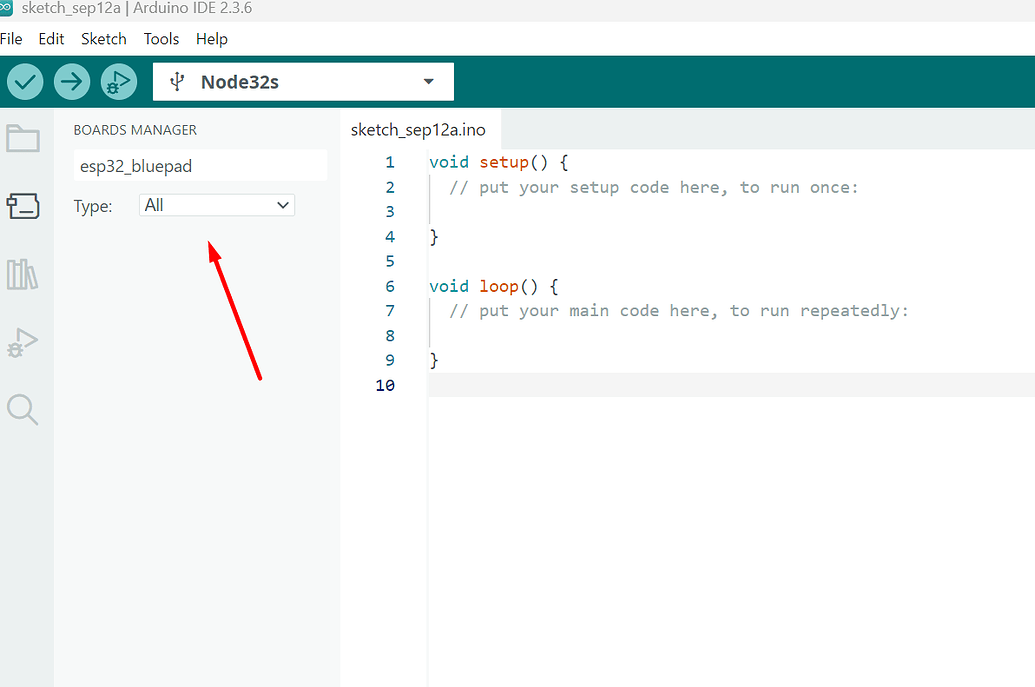This screenshot has width=1035, height=687.
Task: Open the Sketchbook folder sidebar icon
Action: point(22,138)
